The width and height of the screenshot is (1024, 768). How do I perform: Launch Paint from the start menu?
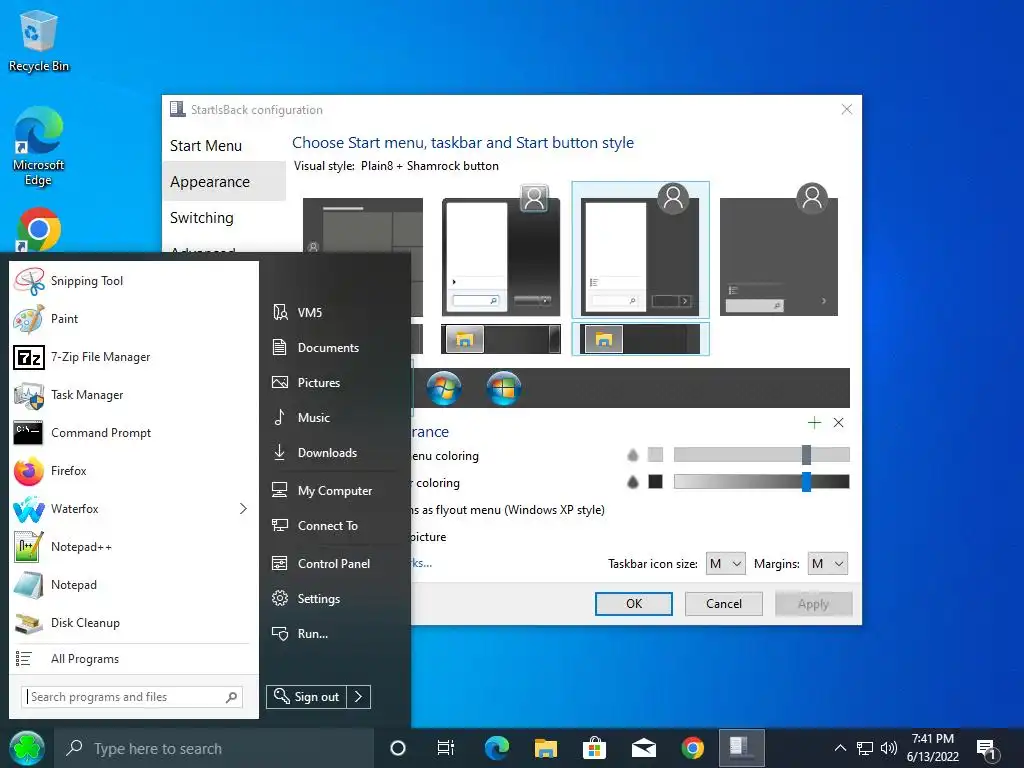coord(133,319)
